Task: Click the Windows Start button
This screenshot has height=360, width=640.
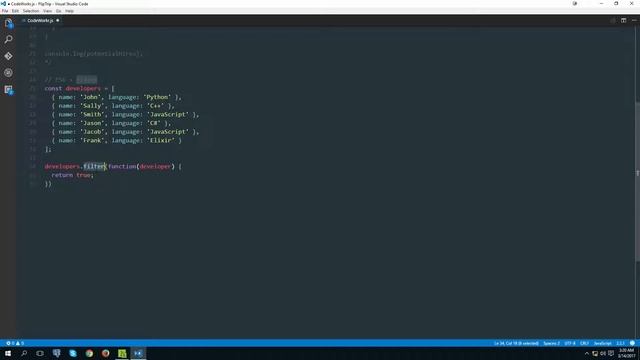Action: pos(8,353)
